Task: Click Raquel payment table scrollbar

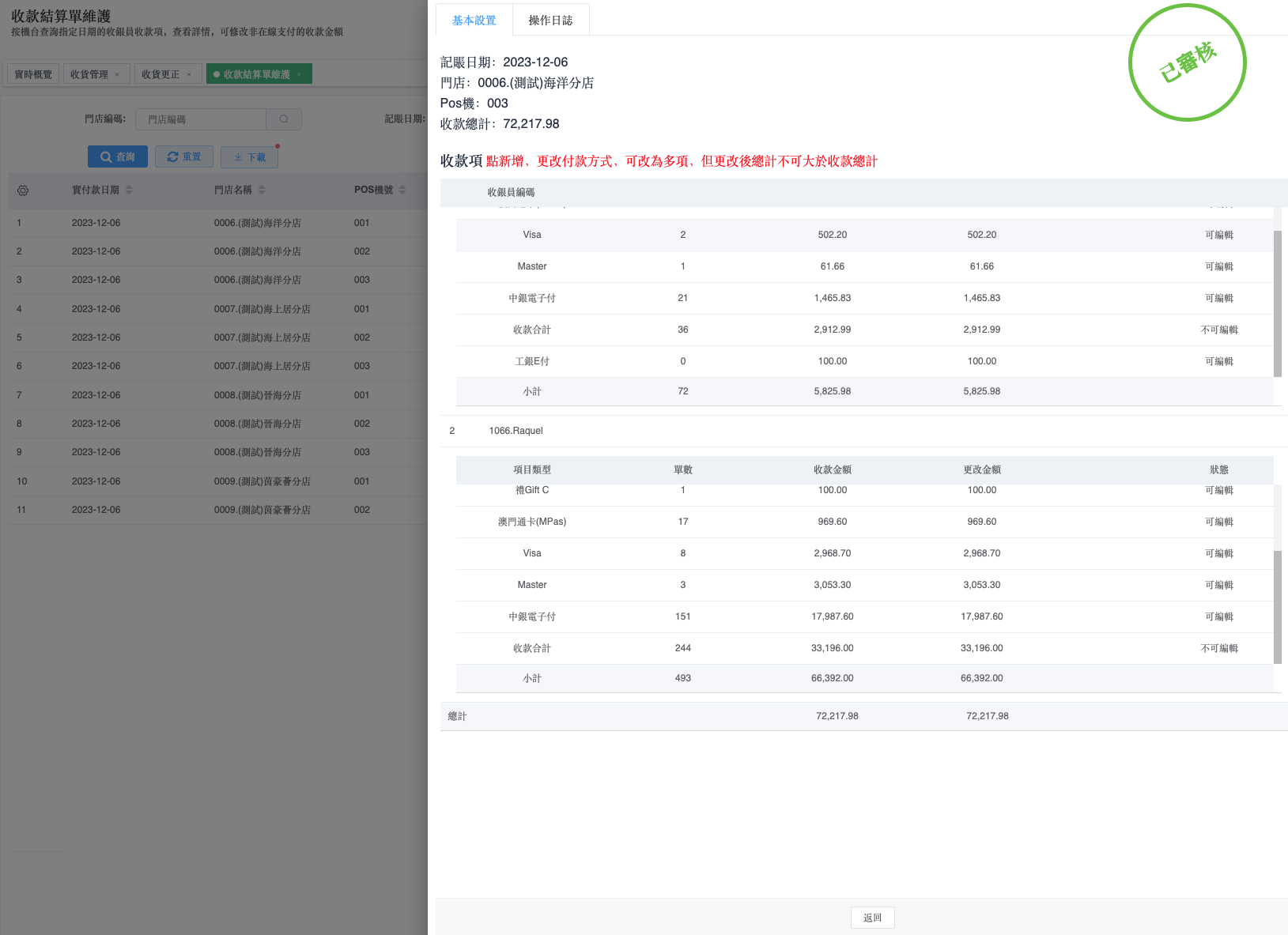Action: (1277, 606)
